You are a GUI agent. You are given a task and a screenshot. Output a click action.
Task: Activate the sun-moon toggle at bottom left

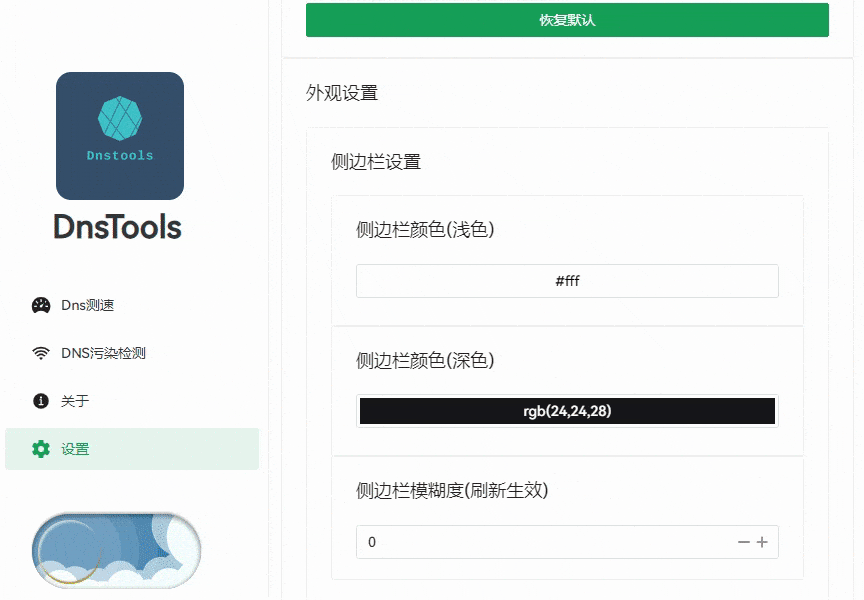click(115, 550)
